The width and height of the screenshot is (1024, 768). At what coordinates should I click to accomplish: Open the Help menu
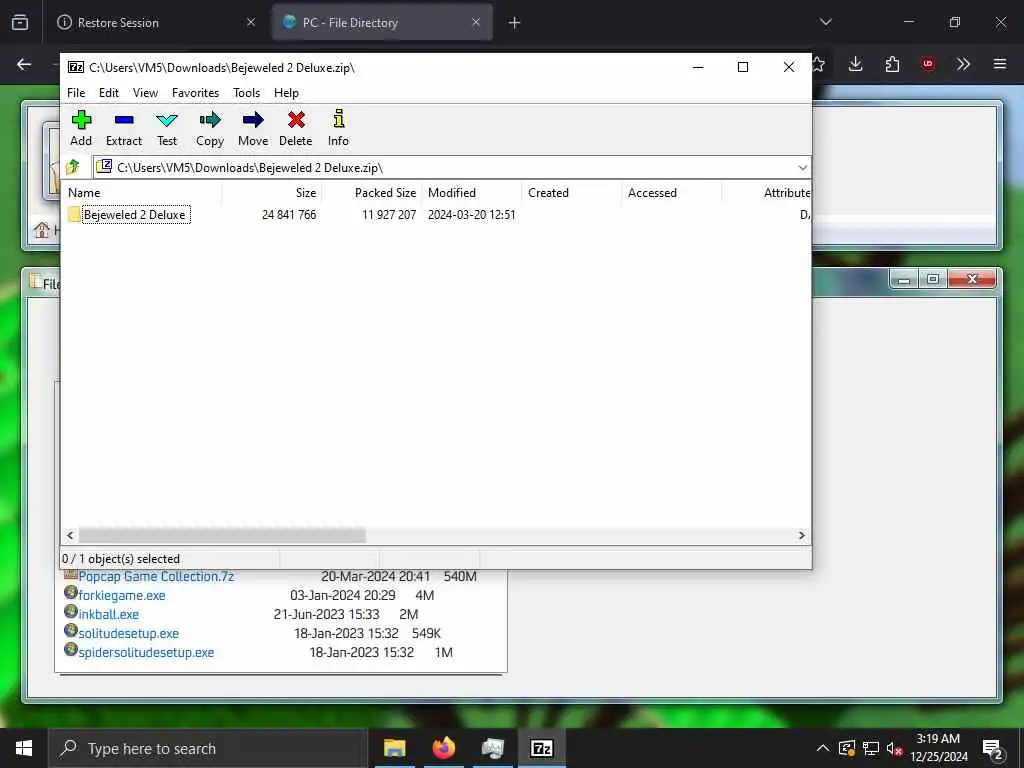pyautogui.click(x=286, y=93)
